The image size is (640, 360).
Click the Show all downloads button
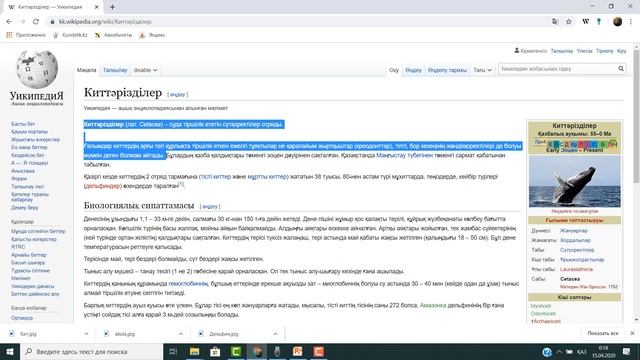(x=603, y=333)
